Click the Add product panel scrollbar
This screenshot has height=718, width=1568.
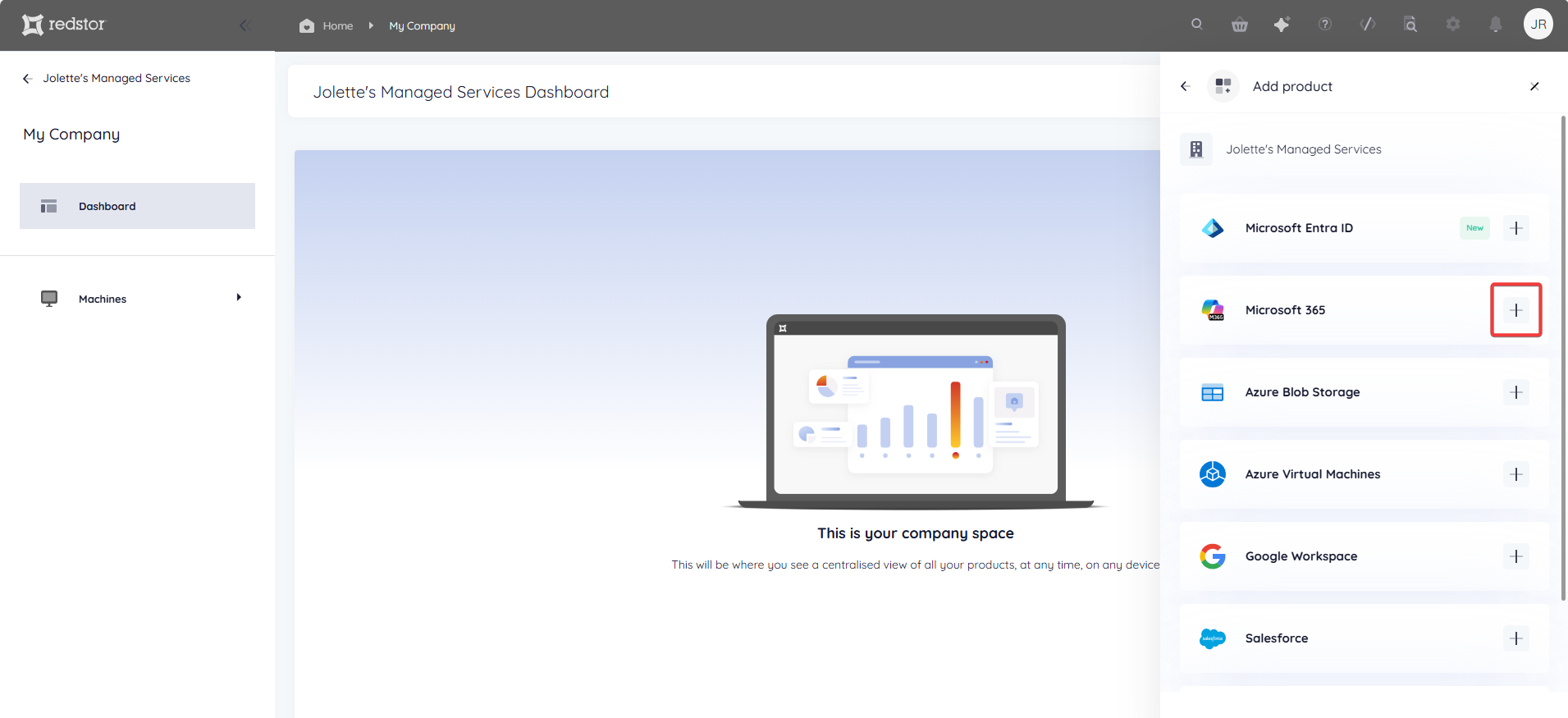1563,357
